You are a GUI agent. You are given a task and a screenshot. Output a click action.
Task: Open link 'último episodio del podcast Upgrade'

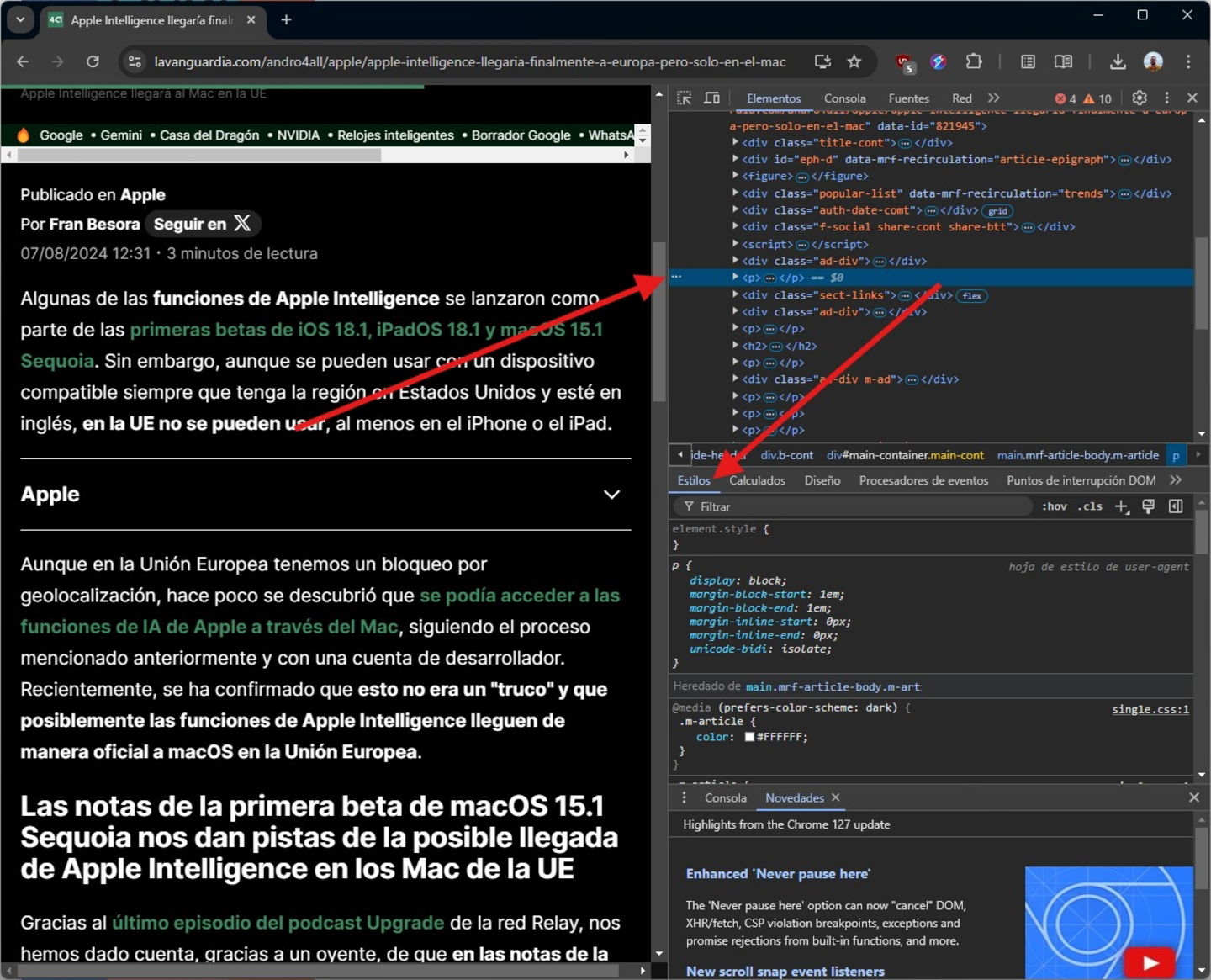pyautogui.click(x=278, y=923)
